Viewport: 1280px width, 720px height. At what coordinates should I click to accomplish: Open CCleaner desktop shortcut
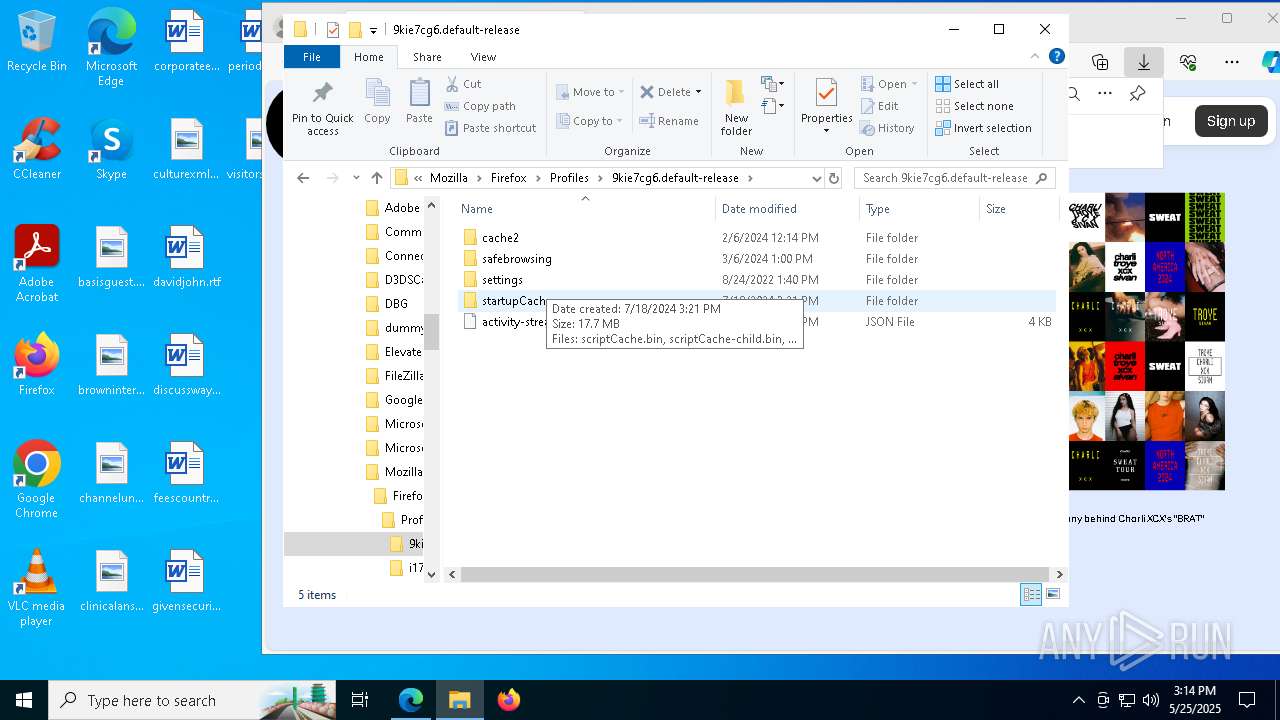(37, 150)
